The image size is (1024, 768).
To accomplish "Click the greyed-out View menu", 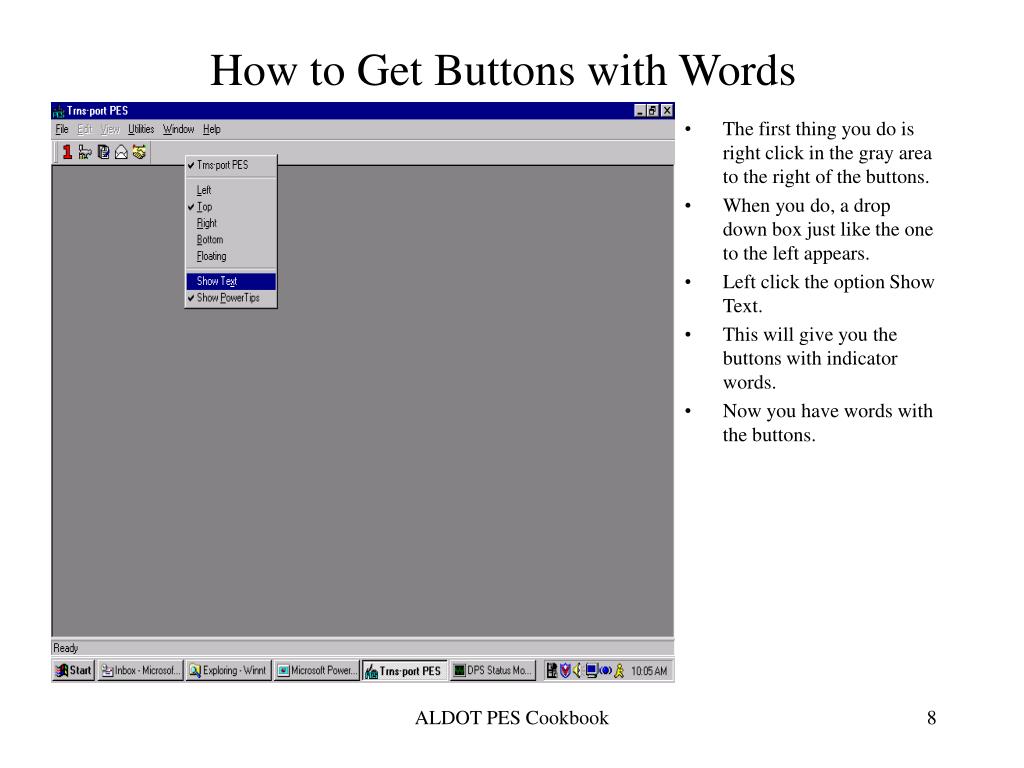I will click(110, 129).
